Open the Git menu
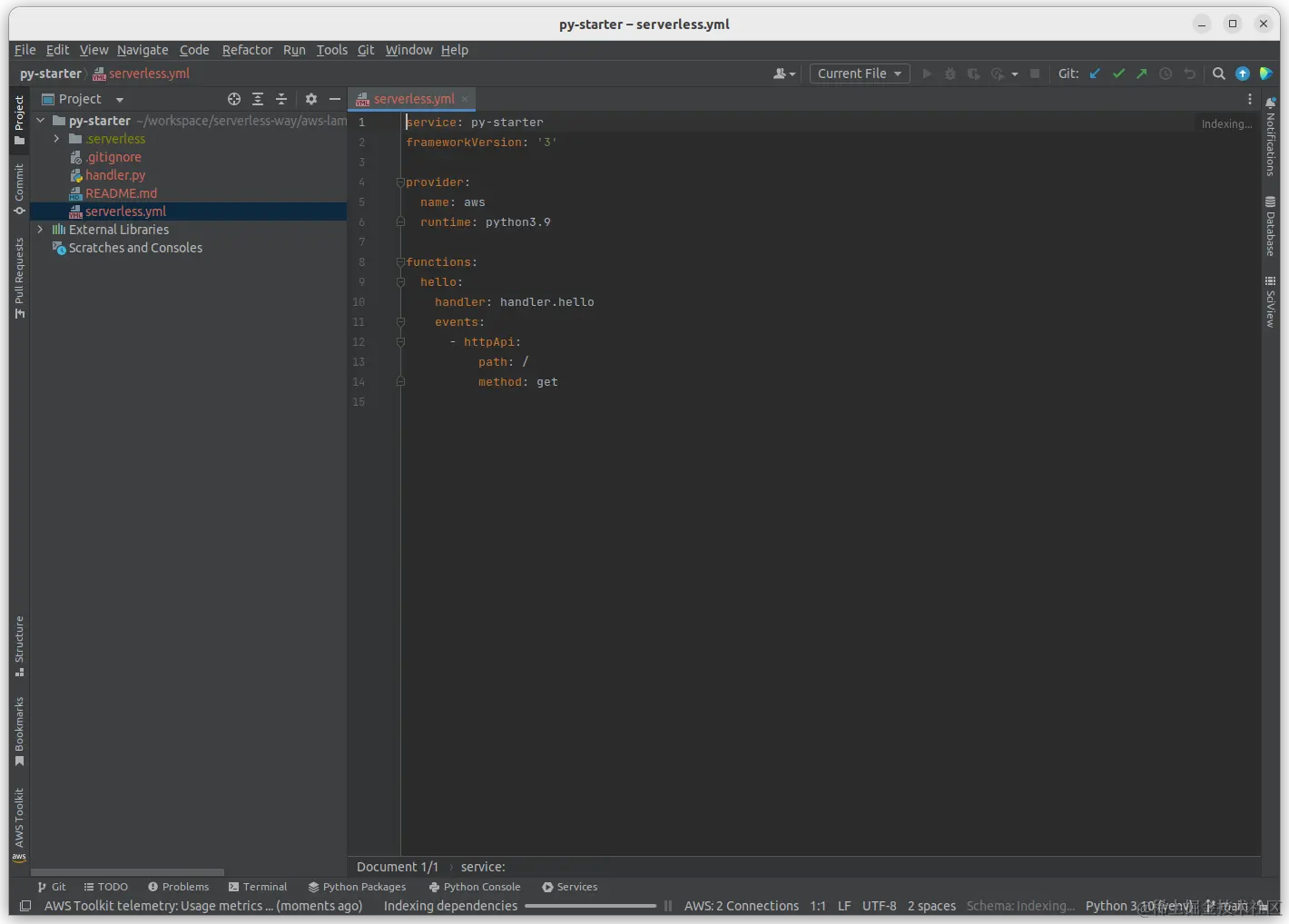Viewport: 1289px width, 924px height. [366, 50]
